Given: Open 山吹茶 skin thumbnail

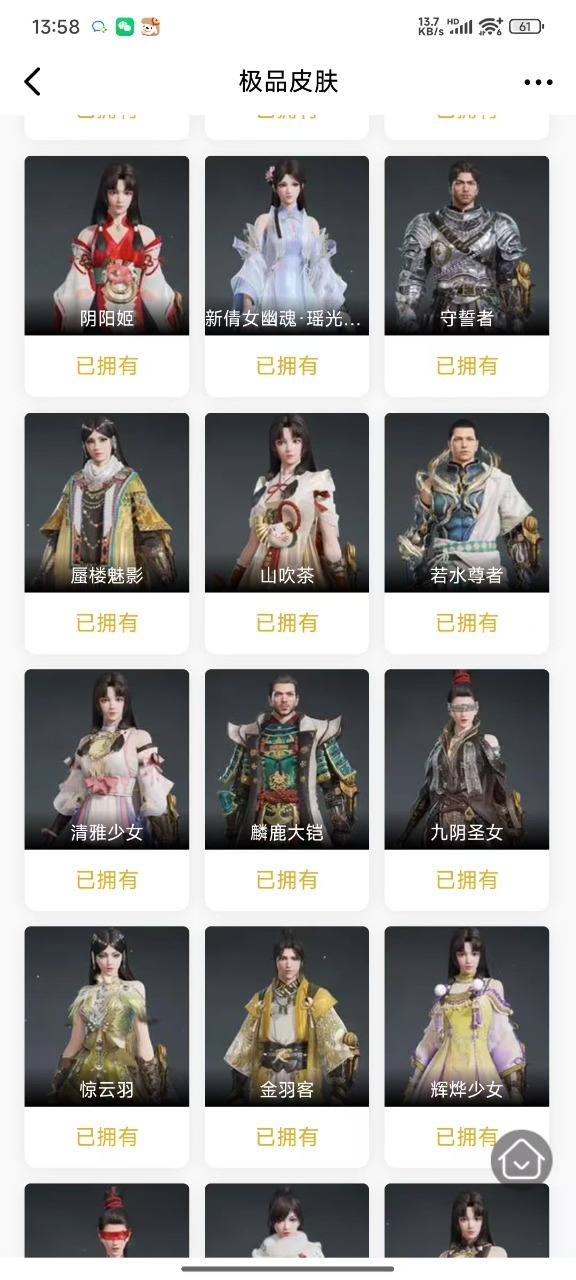Looking at the screenshot, I should tap(287, 502).
